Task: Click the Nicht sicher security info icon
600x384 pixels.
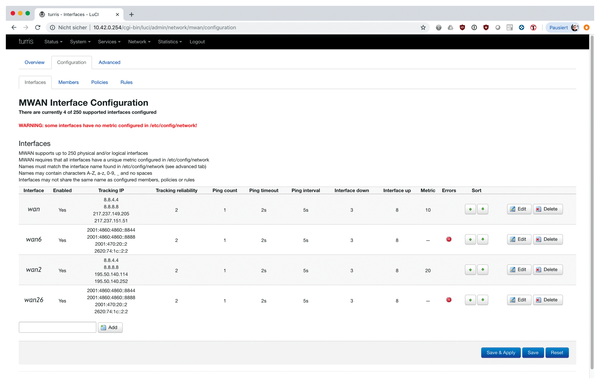Action: [52, 28]
